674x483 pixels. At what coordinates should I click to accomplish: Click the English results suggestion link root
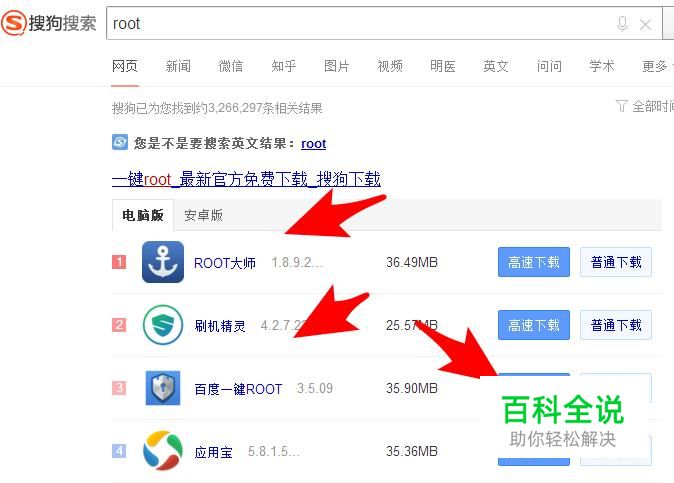(x=313, y=144)
